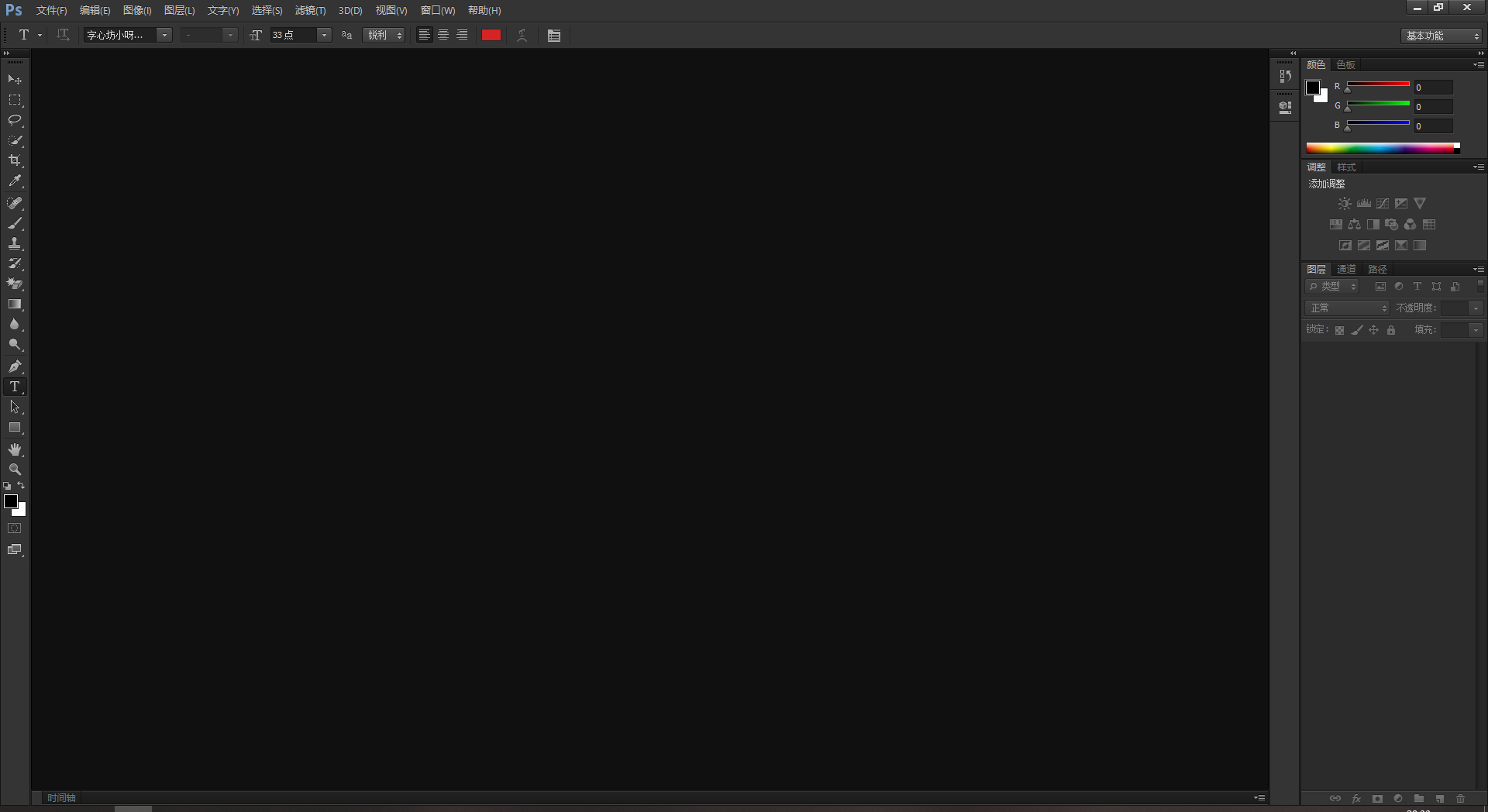
Task: Select the Lasso tool
Action: coord(15,120)
